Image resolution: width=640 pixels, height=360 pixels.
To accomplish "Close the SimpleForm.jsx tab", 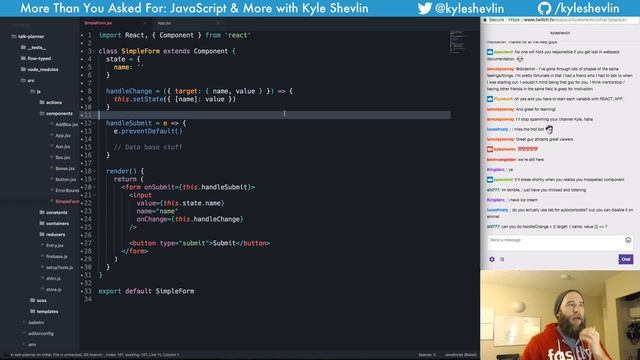I will pyautogui.click(x=144, y=23).
